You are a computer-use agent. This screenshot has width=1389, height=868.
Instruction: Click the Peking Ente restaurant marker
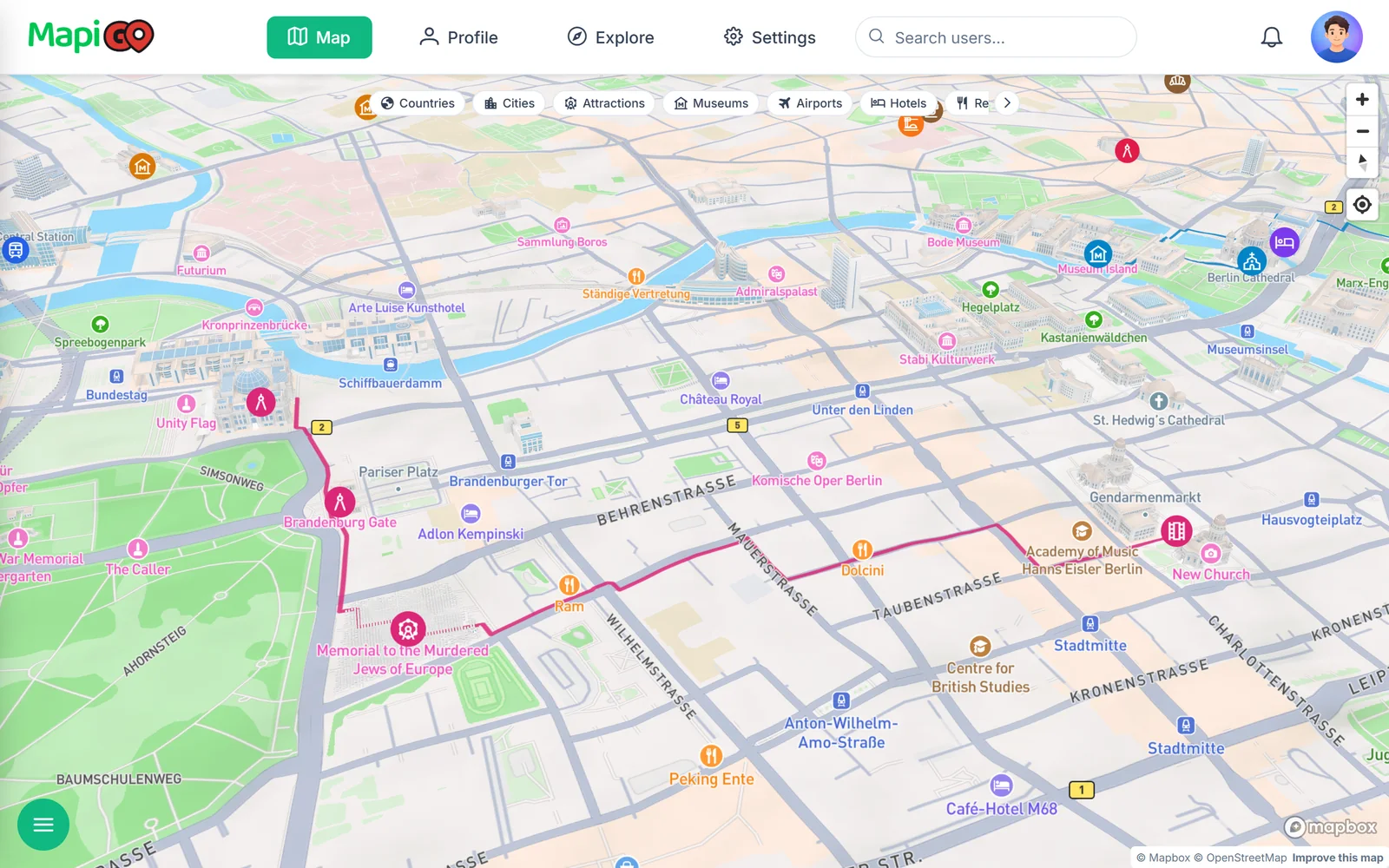click(711, 756)
